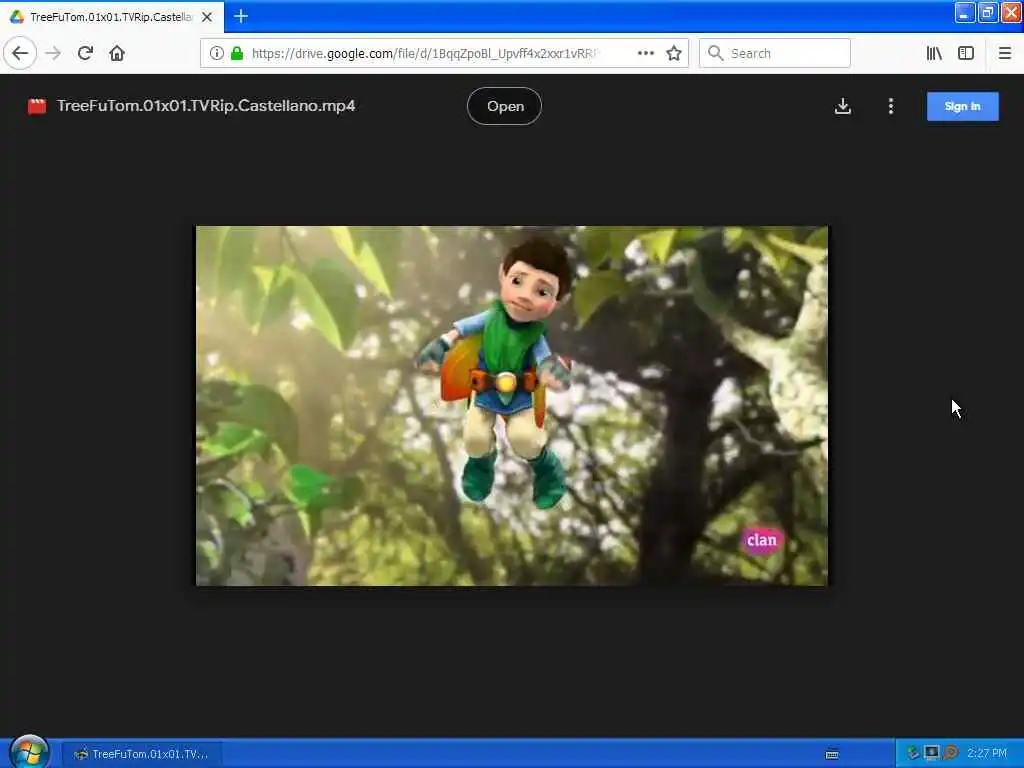The image size is (1024, 768).
Task: Select TreeFuTom taskbar window button
Action: [x=141, y=754]
